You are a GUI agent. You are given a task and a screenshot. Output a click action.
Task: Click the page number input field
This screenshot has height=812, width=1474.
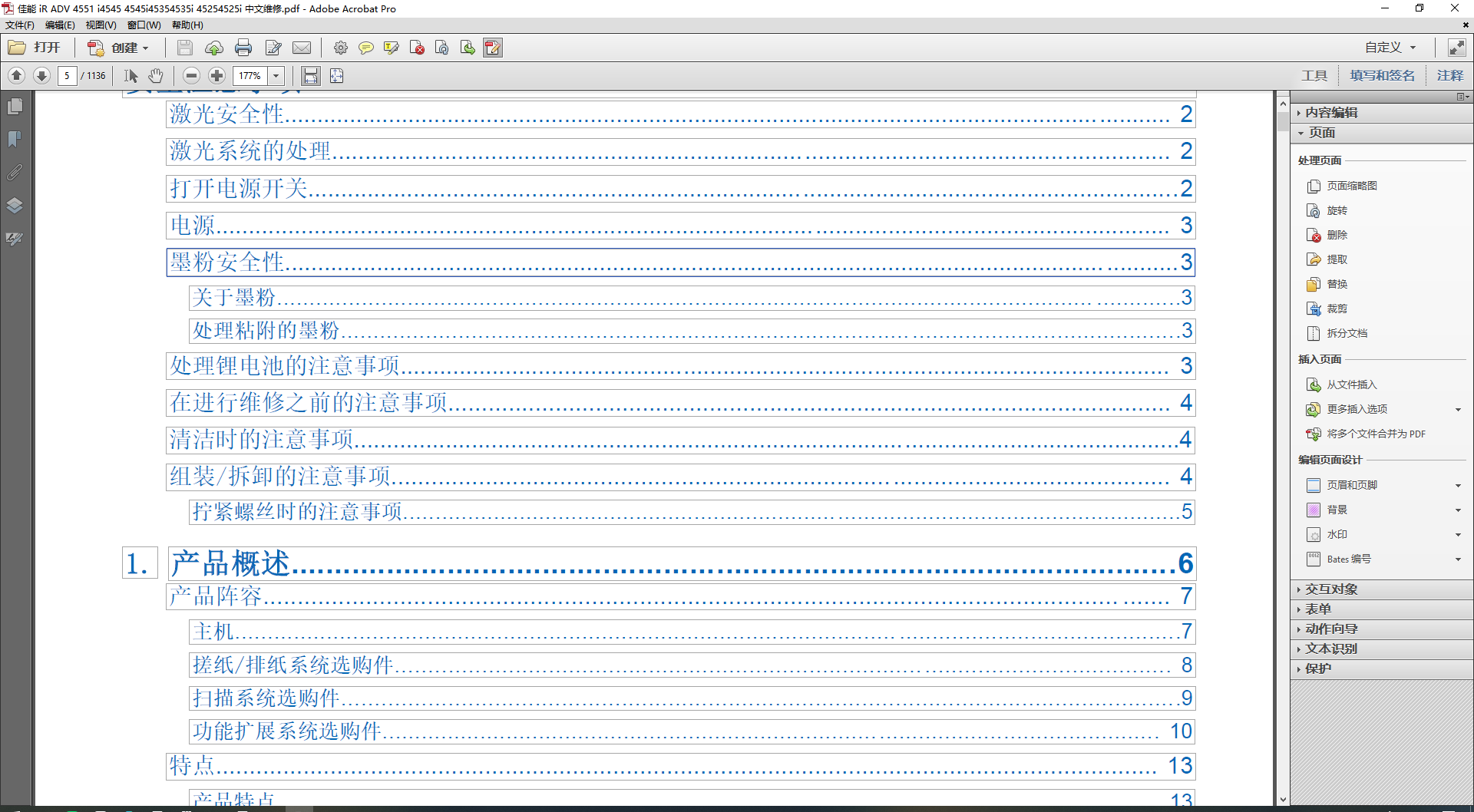pos(67,75)
